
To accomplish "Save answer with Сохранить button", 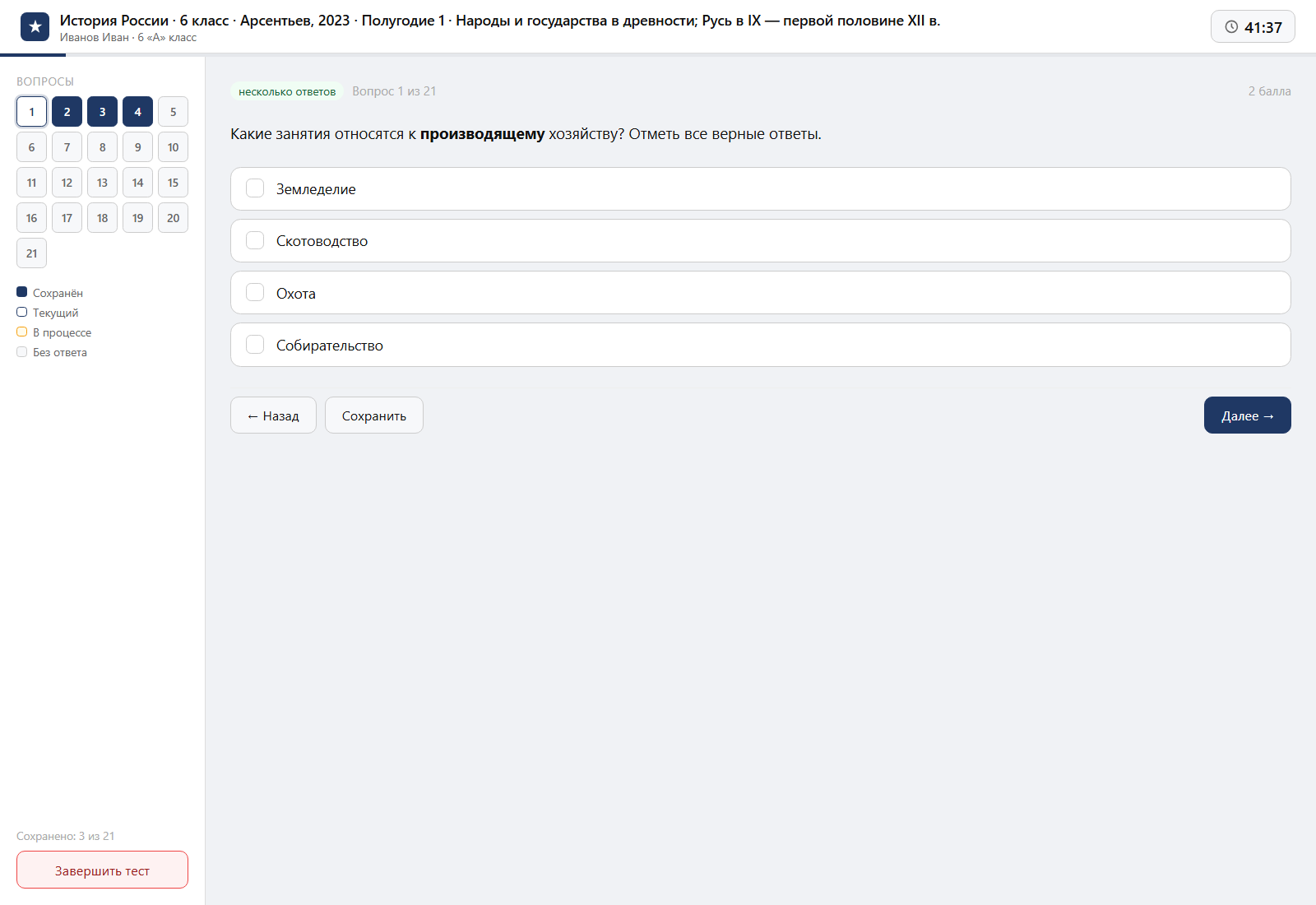I will pyautogui.click(x=374, y=415).
